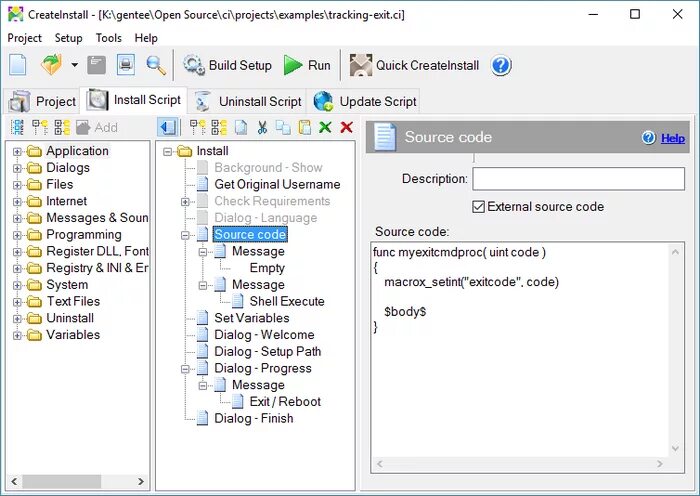Image resolution: width=700 pixels, height=496 pixels.
Task: Select Dialog - Finish item
Action: click(254, 418)
